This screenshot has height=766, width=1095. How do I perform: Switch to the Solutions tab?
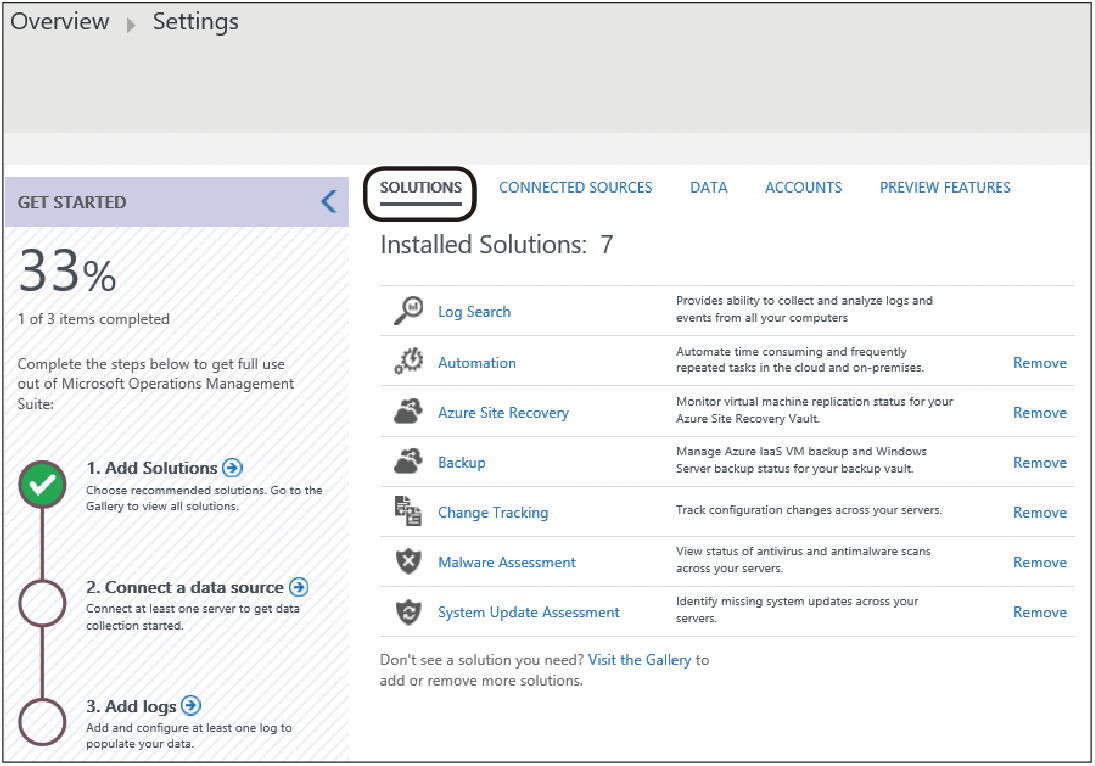point(420,188)
